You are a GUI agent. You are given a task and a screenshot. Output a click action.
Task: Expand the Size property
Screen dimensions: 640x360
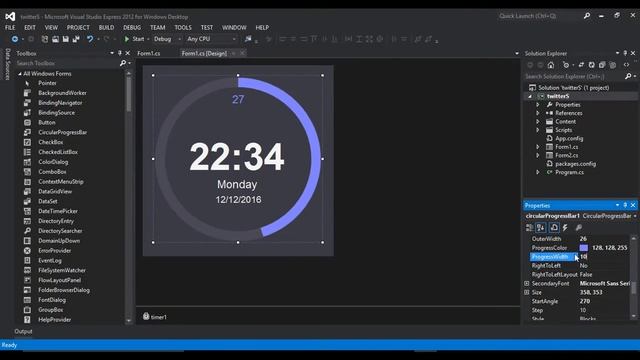(527, 292)
